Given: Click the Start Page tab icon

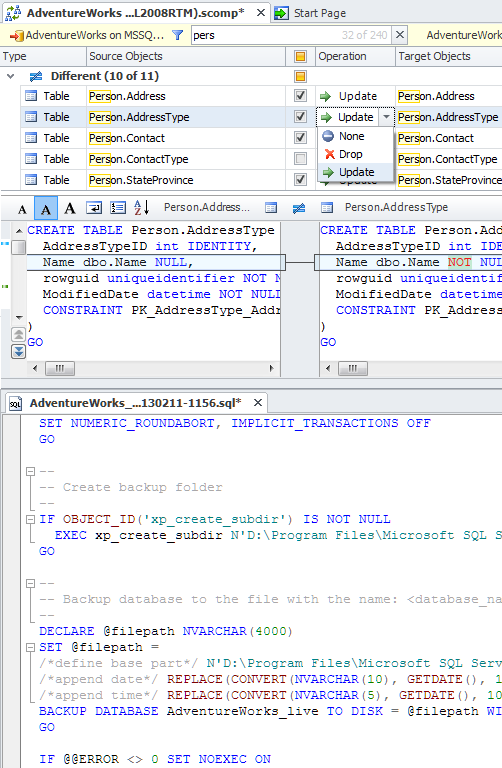Looking at the screenshot, I should click(x=281, y=13).
